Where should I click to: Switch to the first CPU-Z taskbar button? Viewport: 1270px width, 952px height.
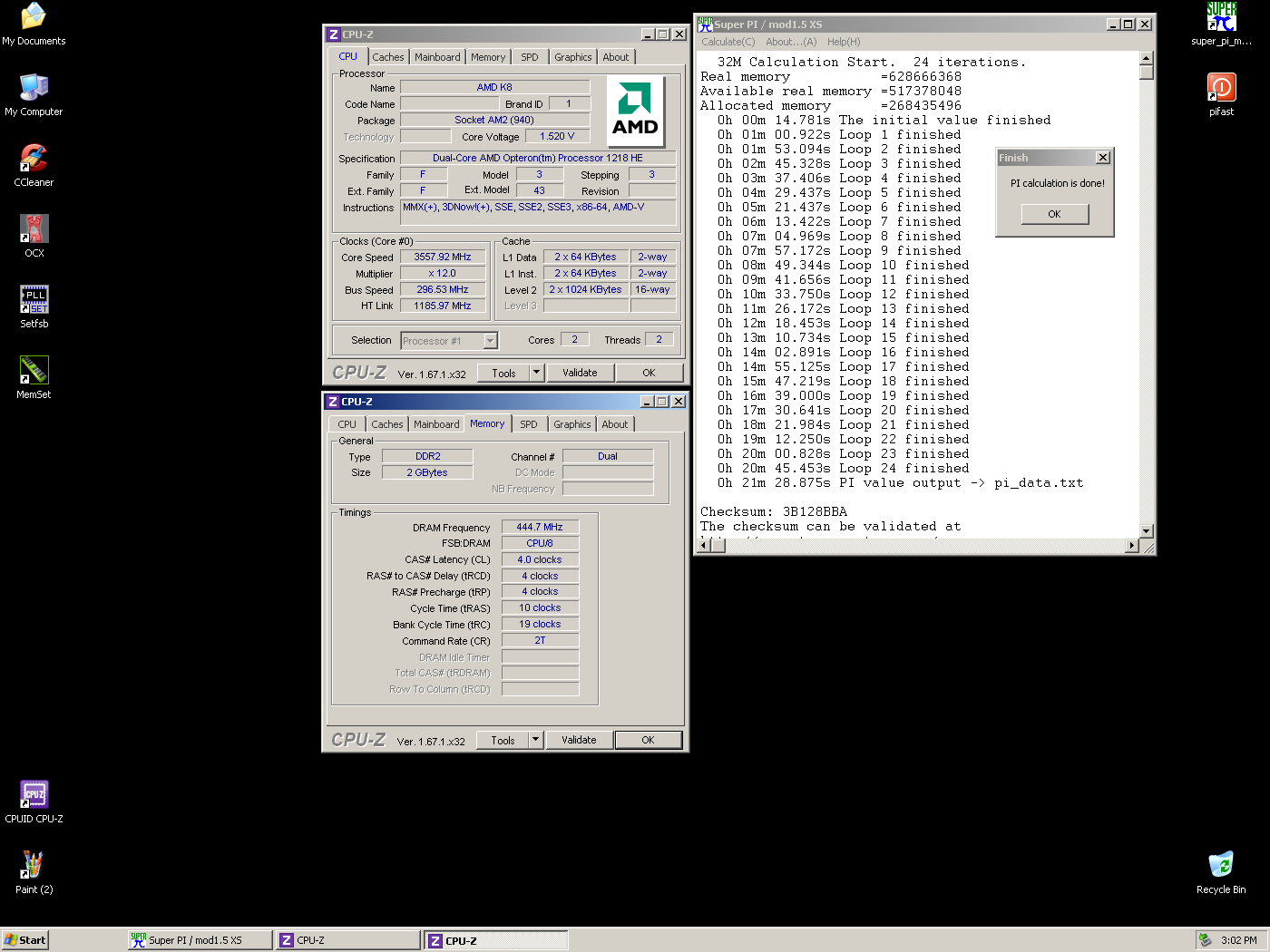[348, 940]
